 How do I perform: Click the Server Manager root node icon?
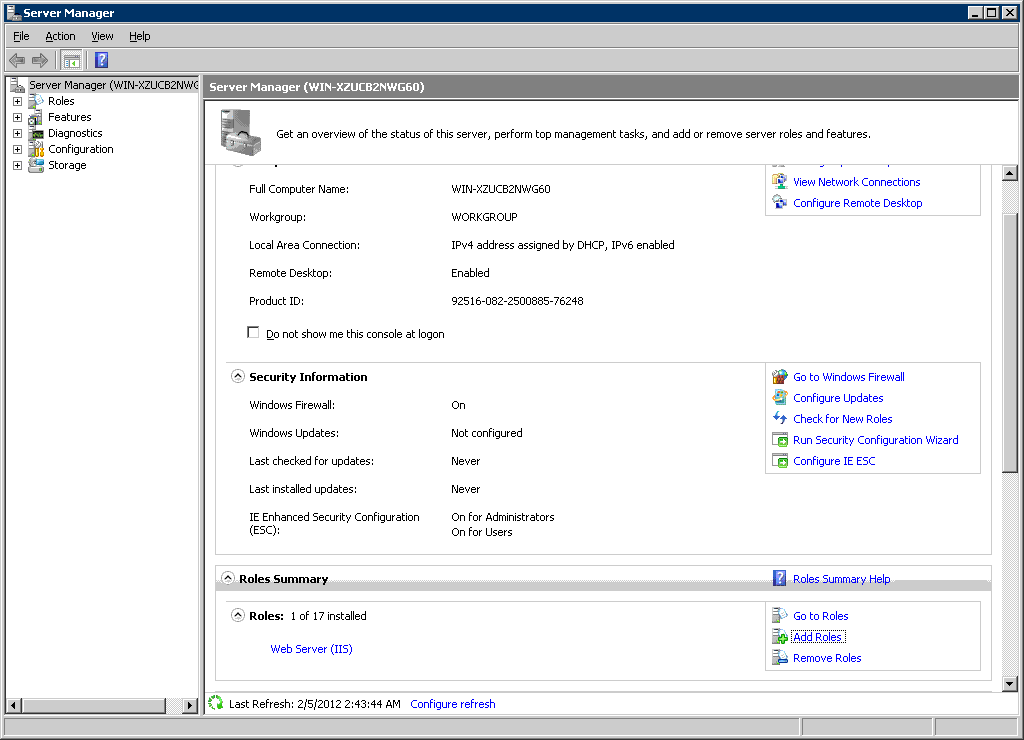click(18, 85)
